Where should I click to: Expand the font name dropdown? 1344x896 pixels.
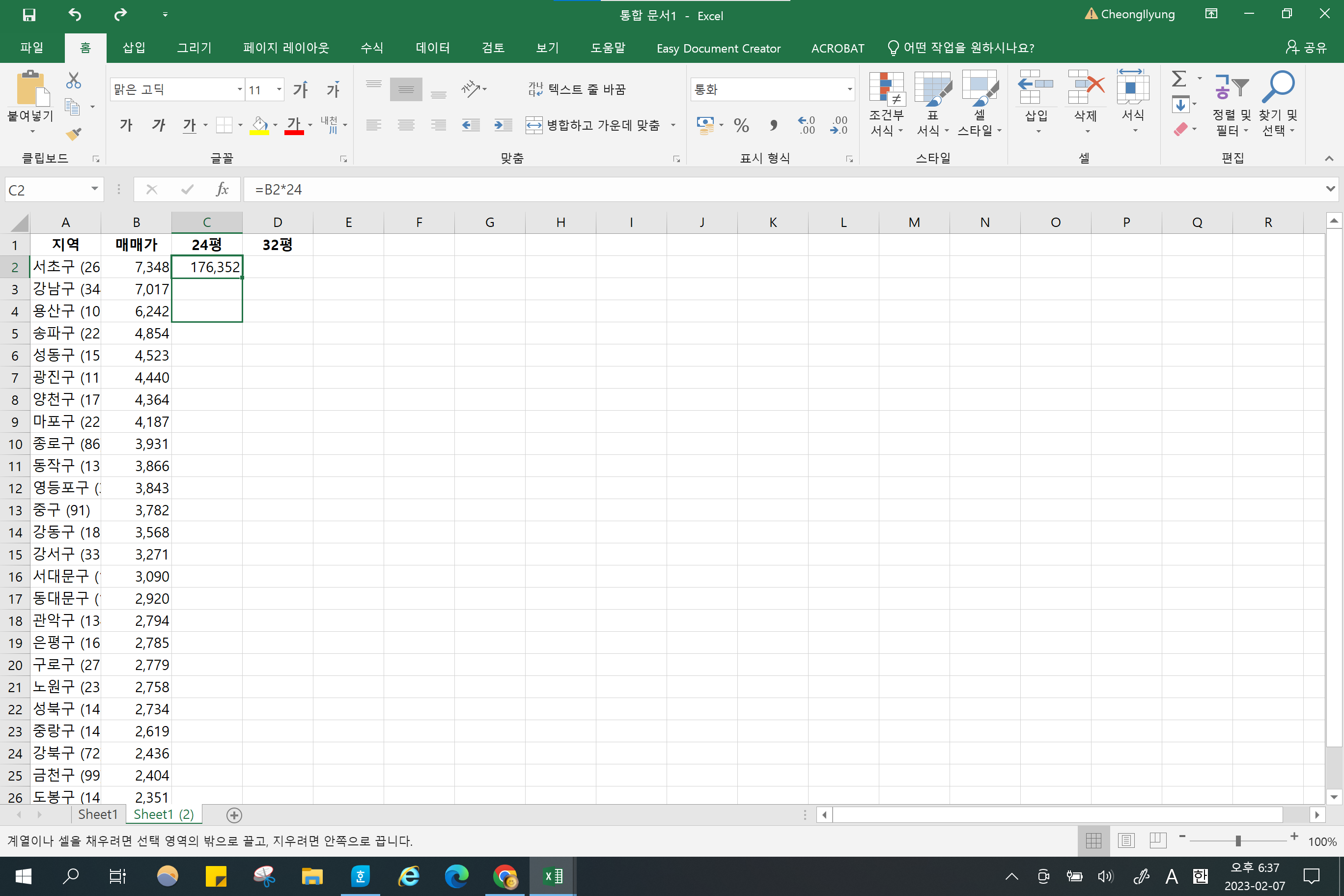(239, 89)
